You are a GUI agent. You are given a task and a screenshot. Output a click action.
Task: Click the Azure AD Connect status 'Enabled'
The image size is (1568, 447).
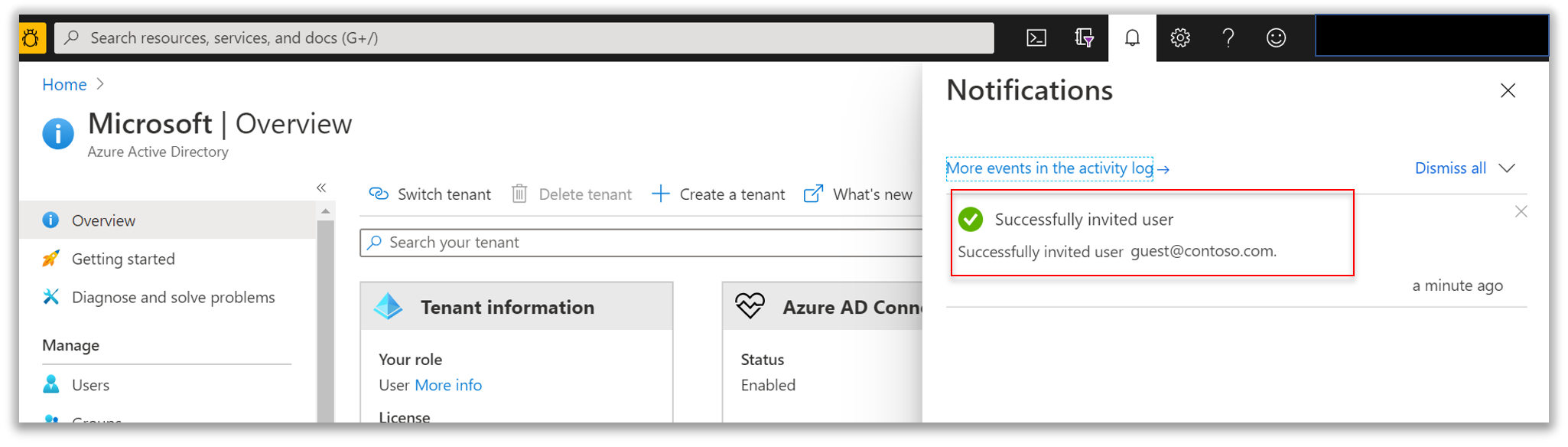point(768,385)
